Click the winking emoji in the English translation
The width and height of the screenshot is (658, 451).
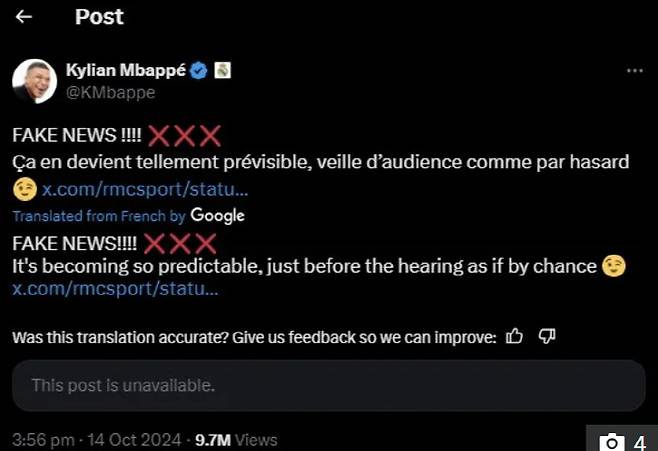(x=613, y=266)
